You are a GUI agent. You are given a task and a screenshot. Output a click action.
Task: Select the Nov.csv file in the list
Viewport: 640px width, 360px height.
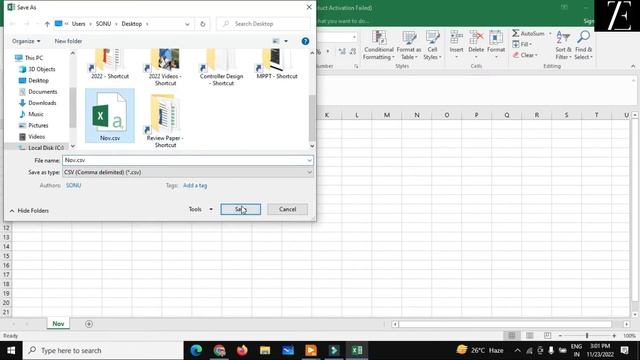(110, 116)
